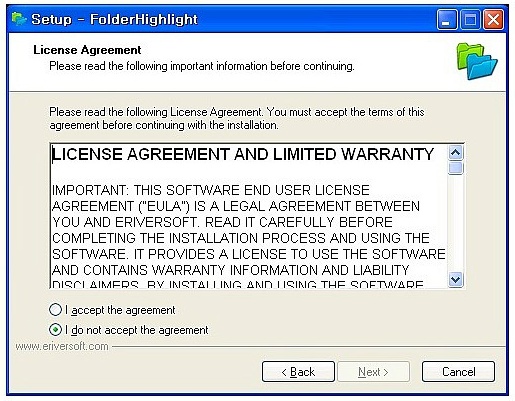Image resolution: width=515 pixels, height=401 pixels.
Task: Close the FolderHighlight setup window
Action: click(493, 20)
